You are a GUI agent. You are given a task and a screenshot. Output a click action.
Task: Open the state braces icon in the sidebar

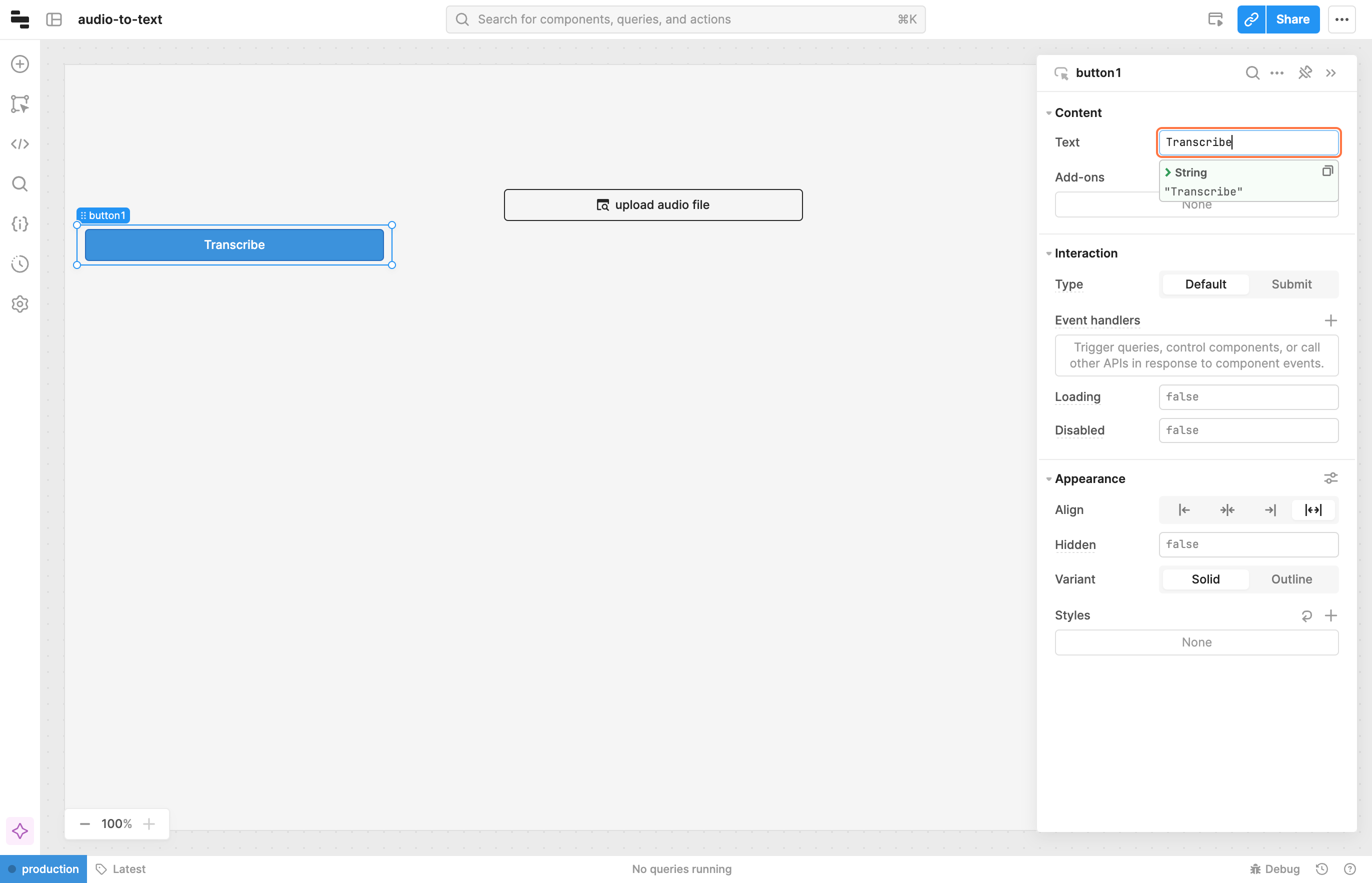click(20, 223)
